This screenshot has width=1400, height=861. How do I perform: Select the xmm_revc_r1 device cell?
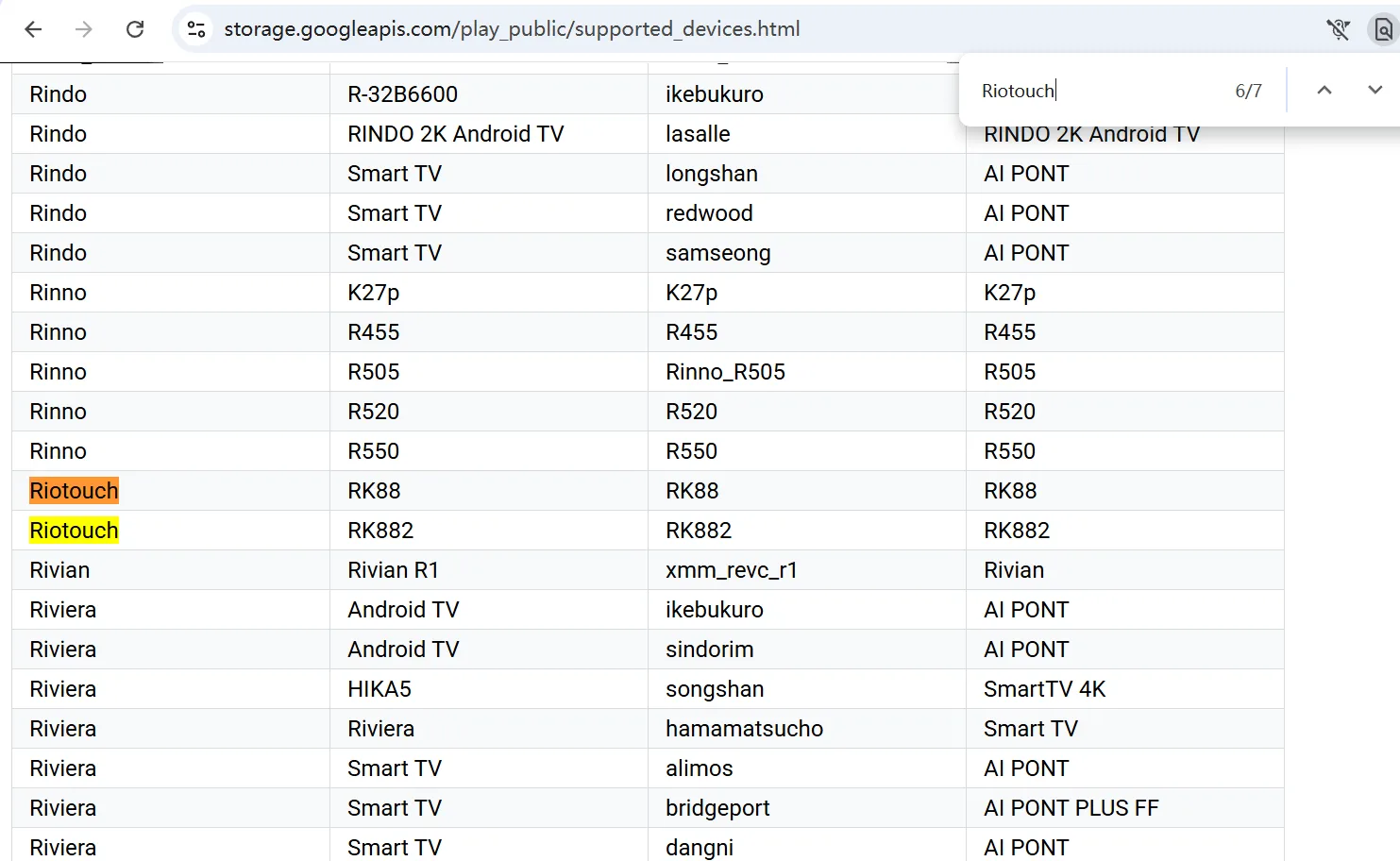pos(807,570)
